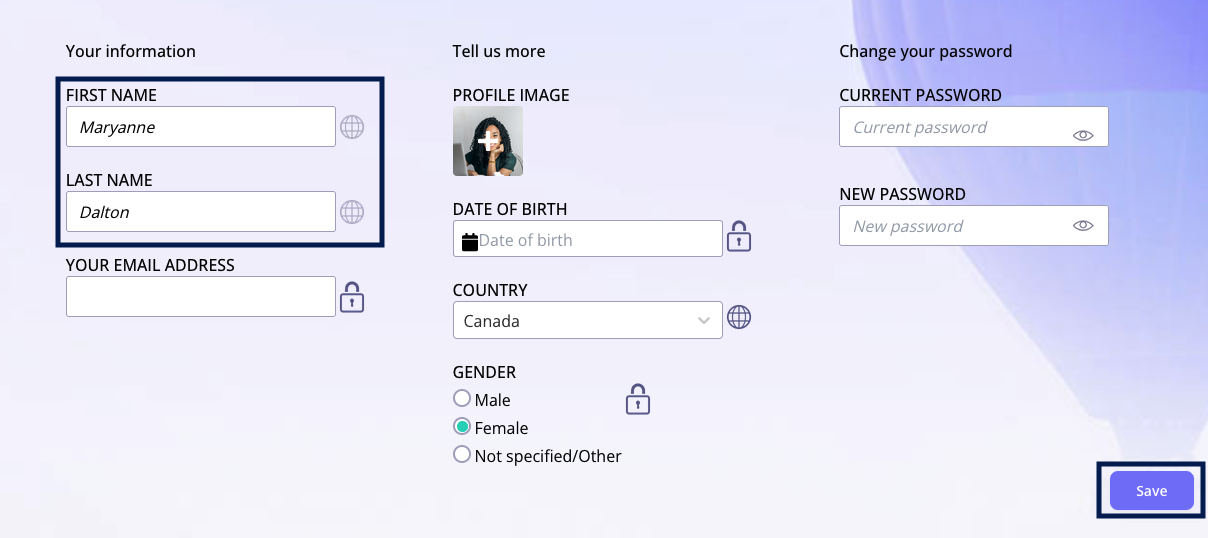Select the Female gender option
Viewport: 1208px width, 538px height.
coord(462,426)
